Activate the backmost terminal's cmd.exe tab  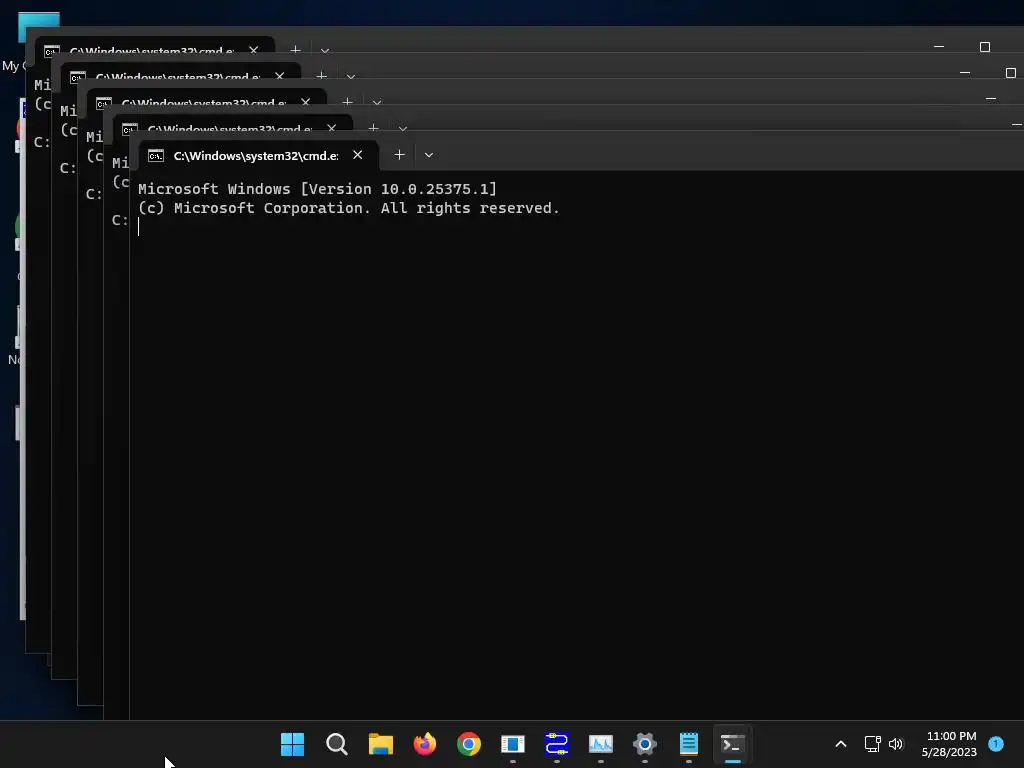tap(152, 50)
